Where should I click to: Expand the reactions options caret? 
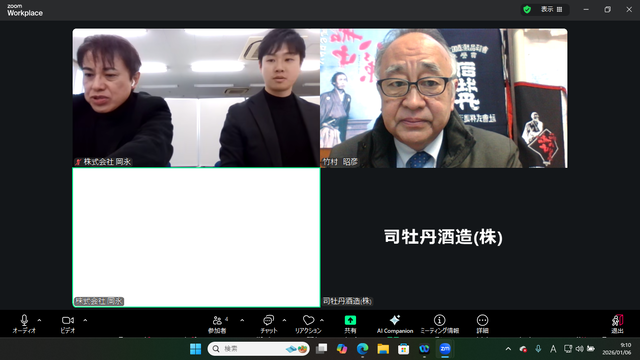(322, 320)
